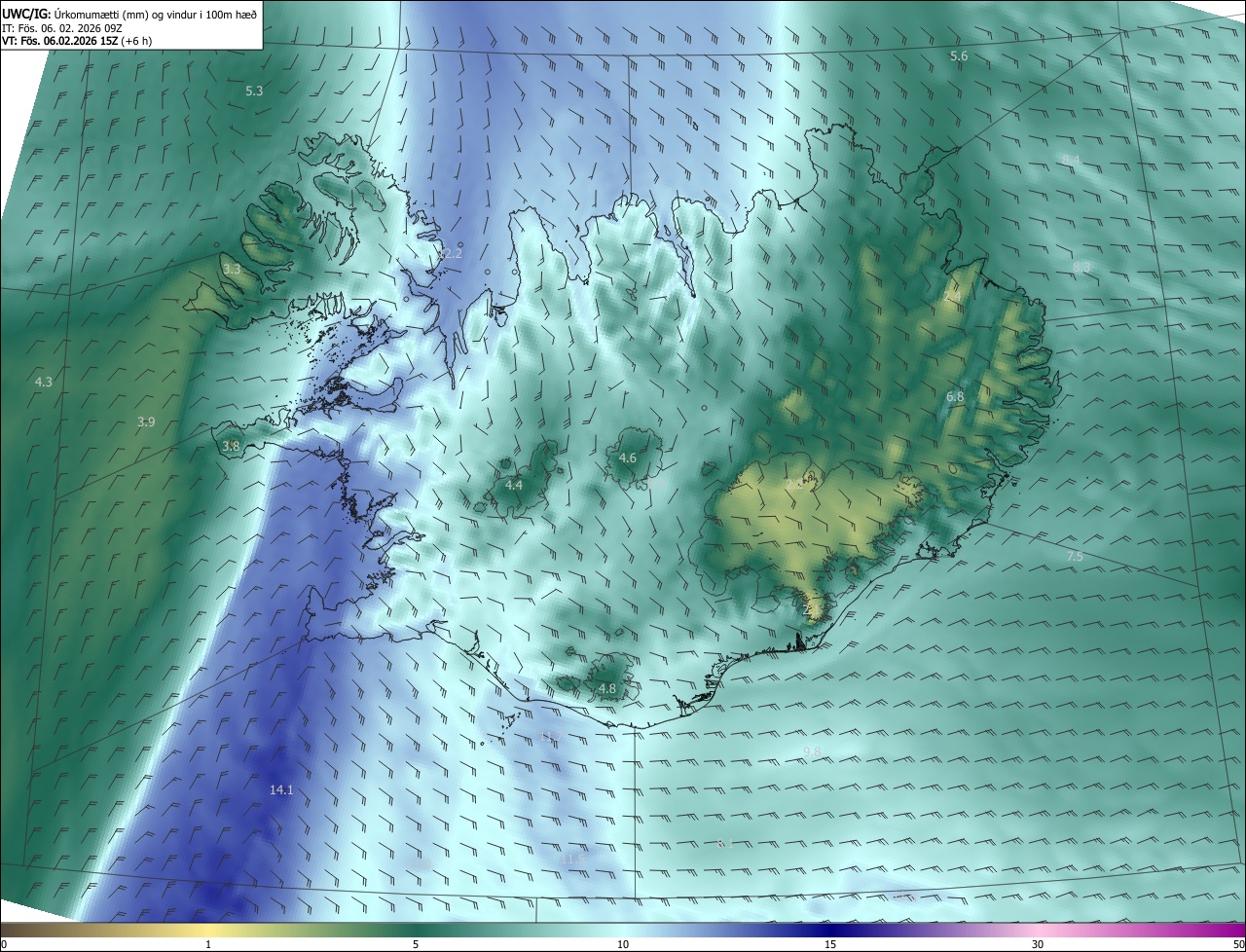Click the 11.5 value over the southern sea
Image resolution: width=1246 pixels, height=952 pixels.
(572, 859)
